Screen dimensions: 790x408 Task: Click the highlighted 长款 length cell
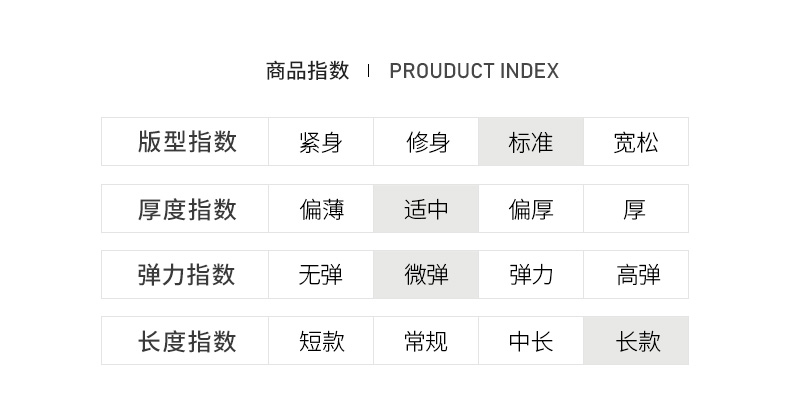coord(636,341)
